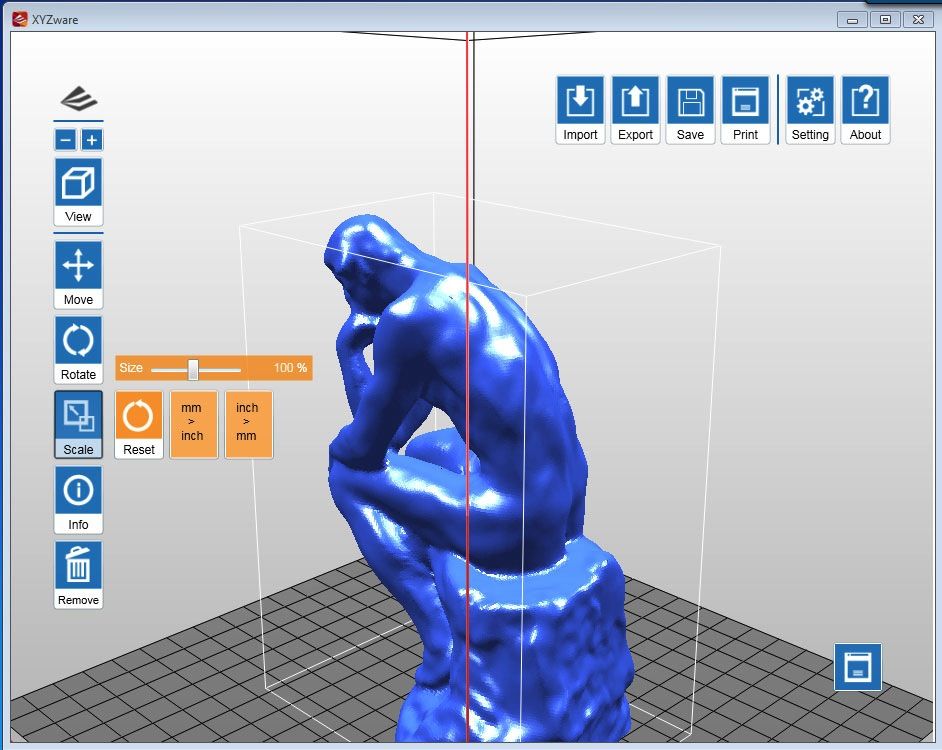The image size is (942, 750).
Task: Click the printer status icon at bottom right
Action: (858, 668)
